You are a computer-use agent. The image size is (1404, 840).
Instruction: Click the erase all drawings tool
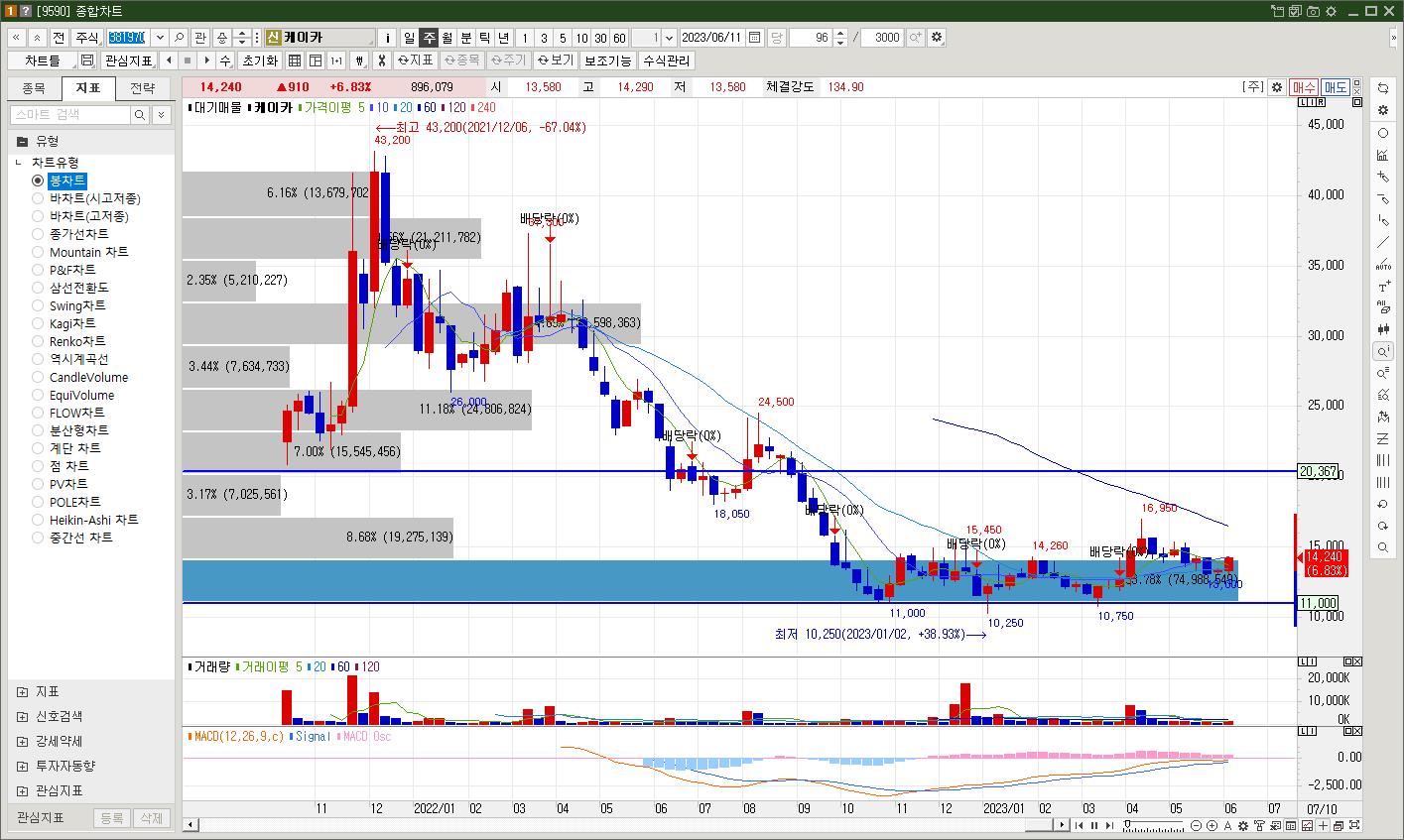pyautogui.click(x=1383, y=307)
